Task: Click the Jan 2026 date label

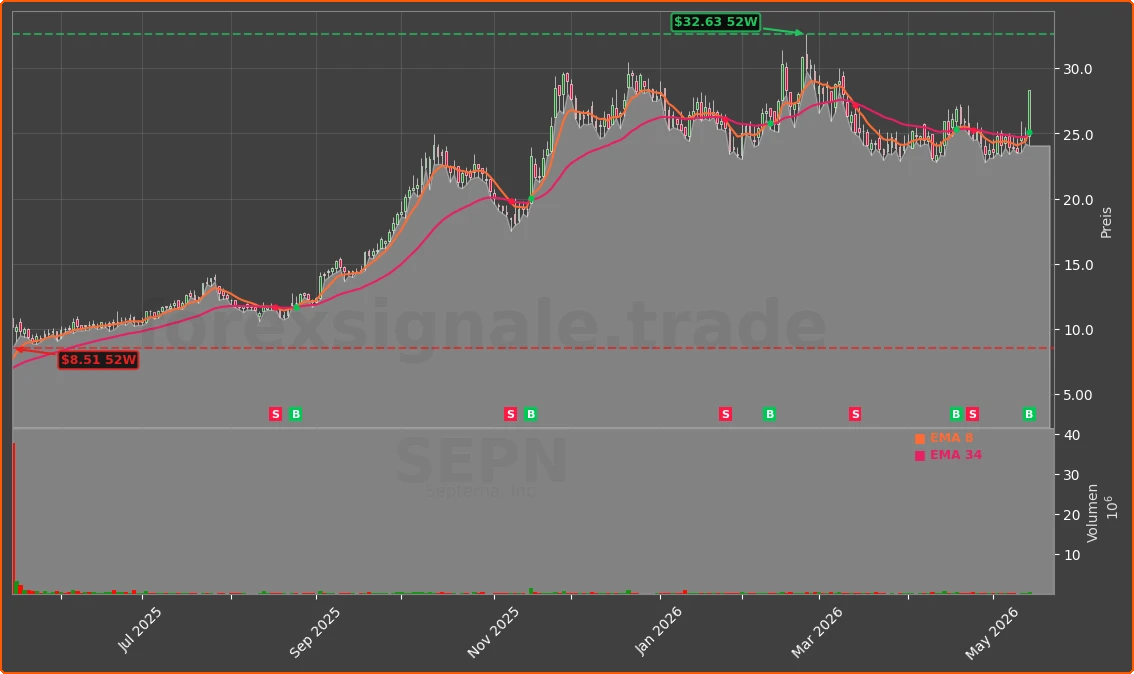Action: click(x=657, y=631)
